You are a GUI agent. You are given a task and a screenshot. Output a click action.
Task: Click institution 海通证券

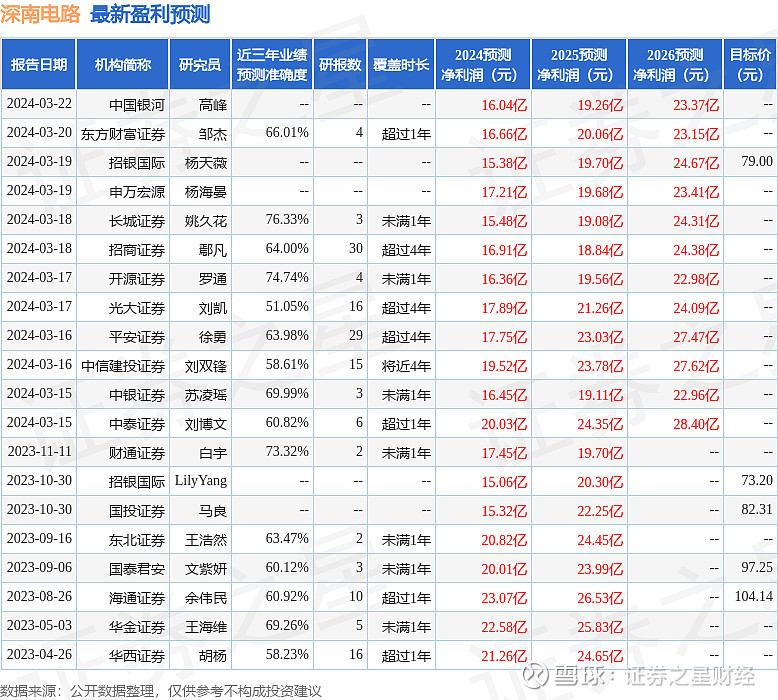point(136,598)
